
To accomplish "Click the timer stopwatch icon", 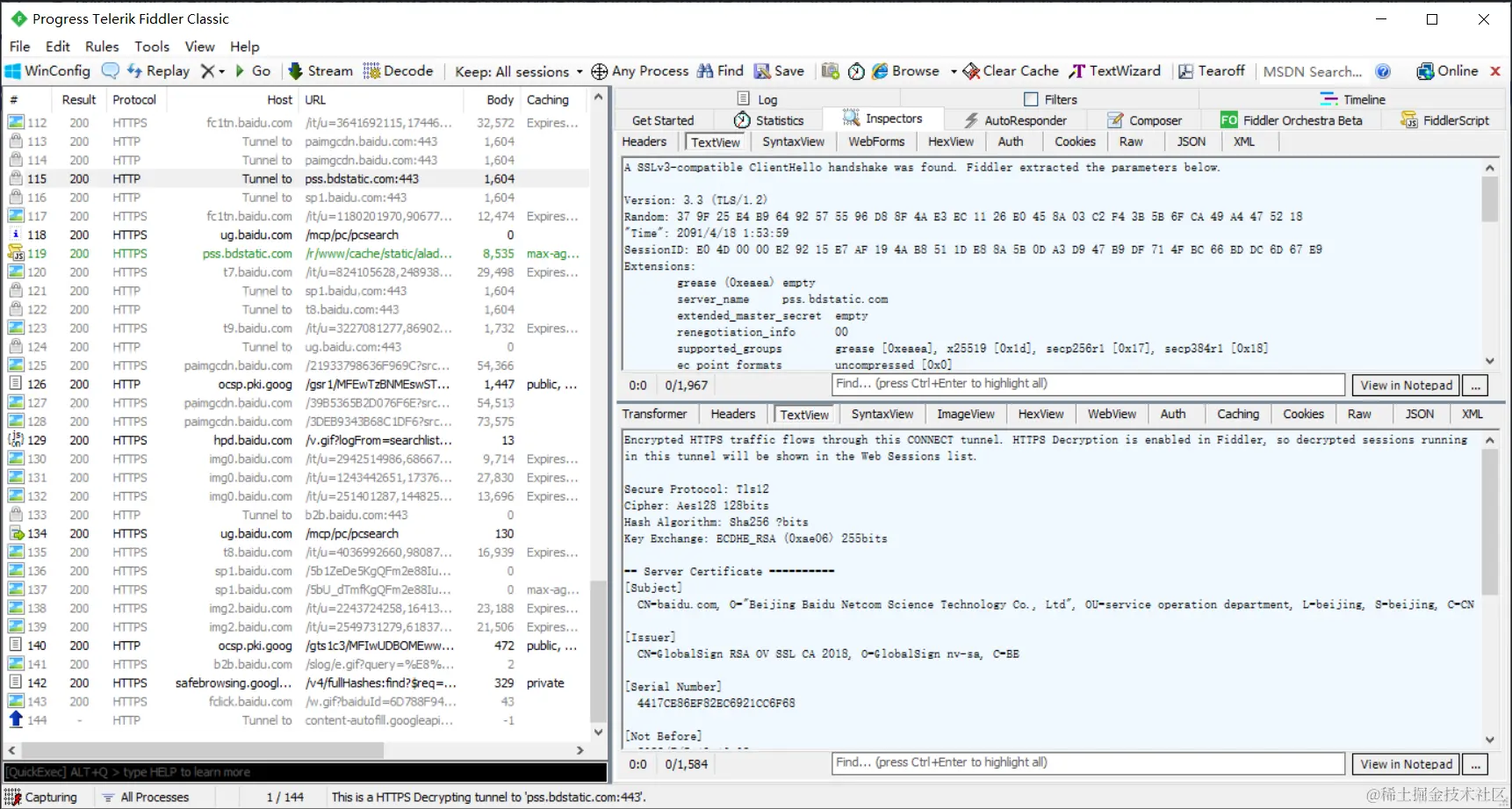I will [856, 71].
